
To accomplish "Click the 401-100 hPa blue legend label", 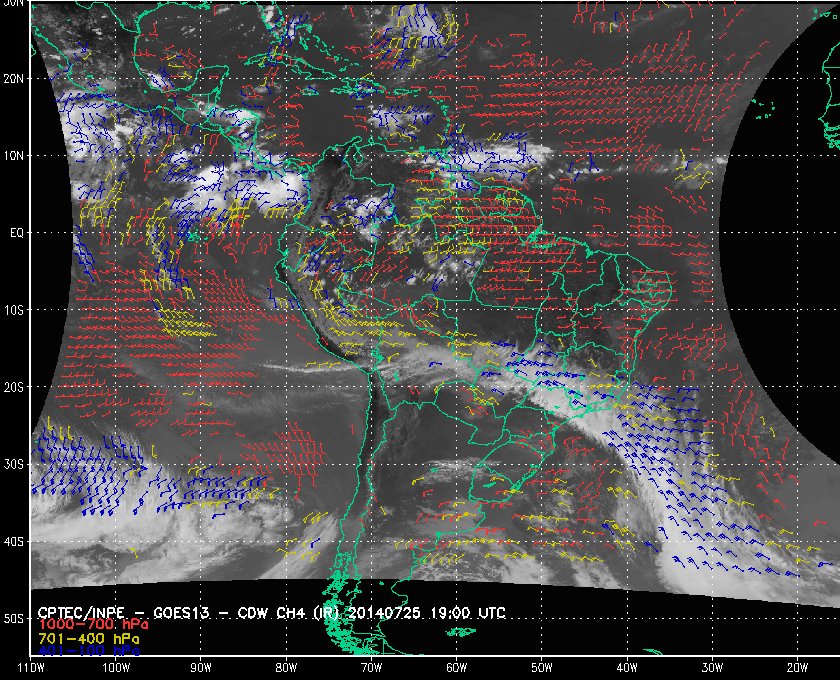I will coord(88,651).
